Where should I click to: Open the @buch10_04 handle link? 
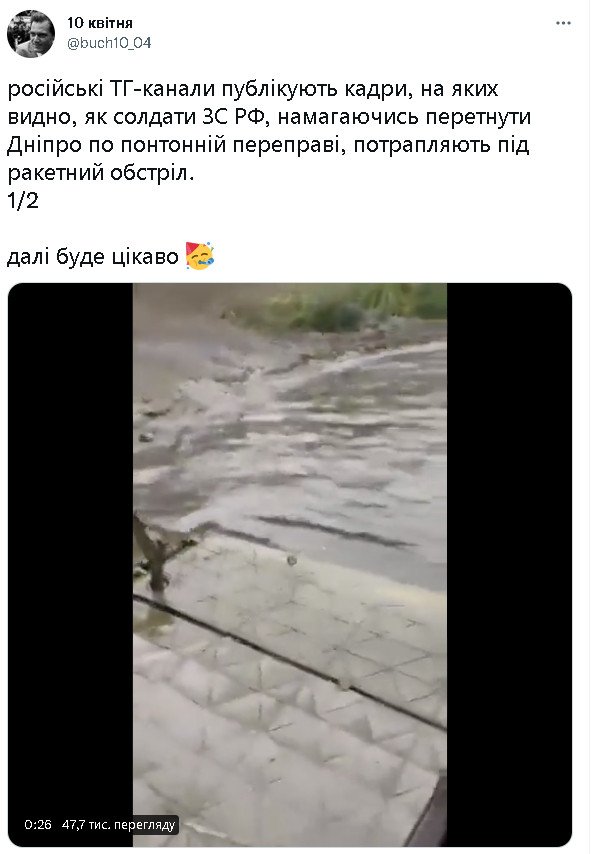(x=109, y=43)
